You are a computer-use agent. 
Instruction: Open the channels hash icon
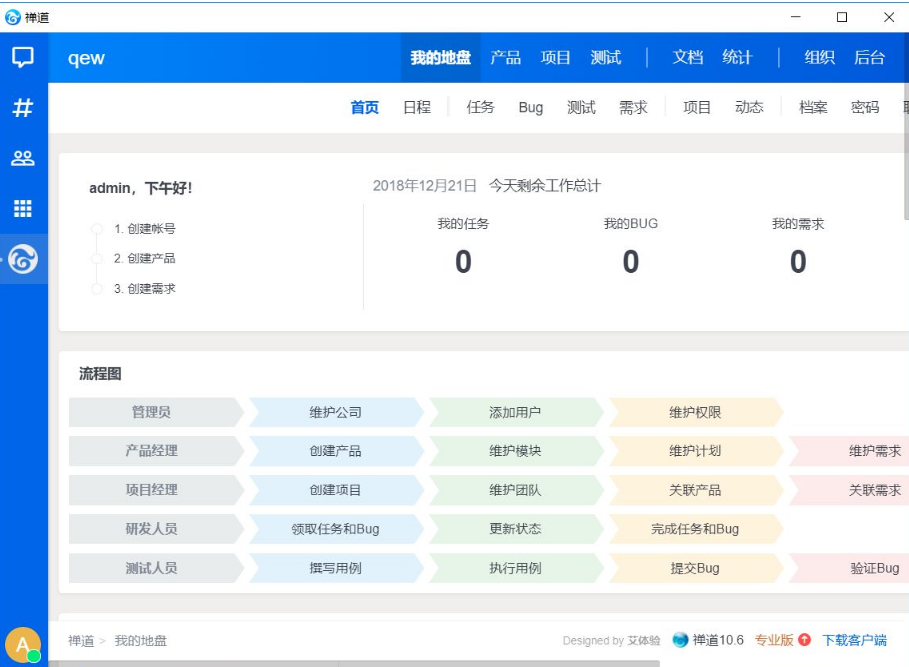[23, 108]
